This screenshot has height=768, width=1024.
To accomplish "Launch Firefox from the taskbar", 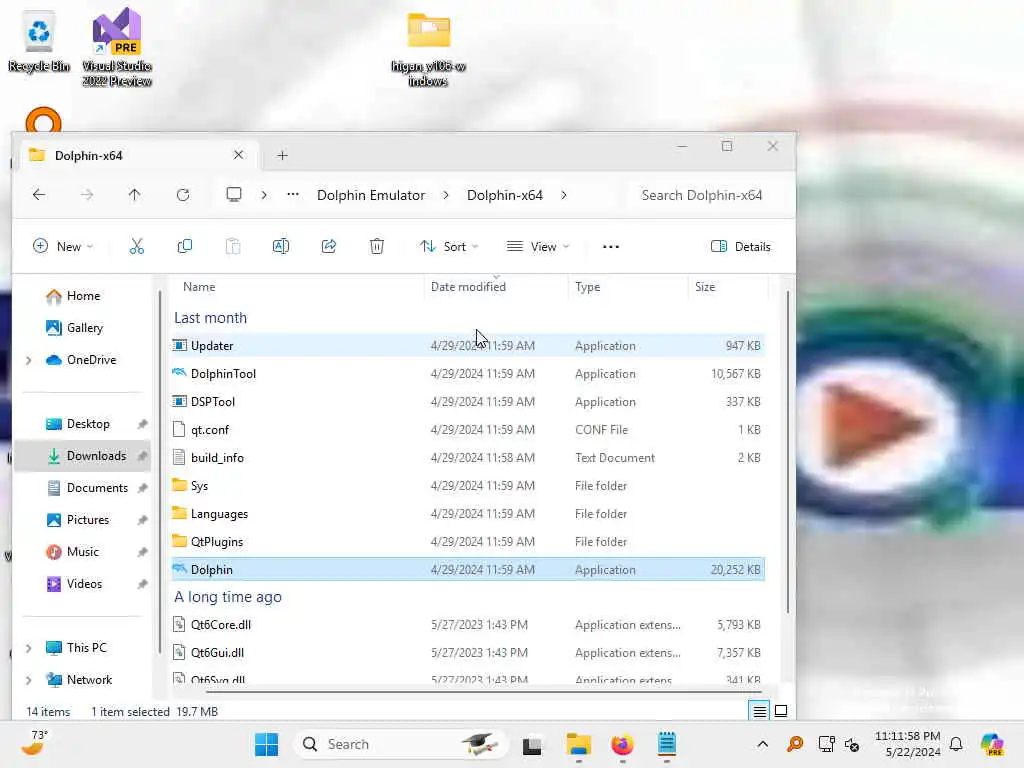I will (622, 744).
